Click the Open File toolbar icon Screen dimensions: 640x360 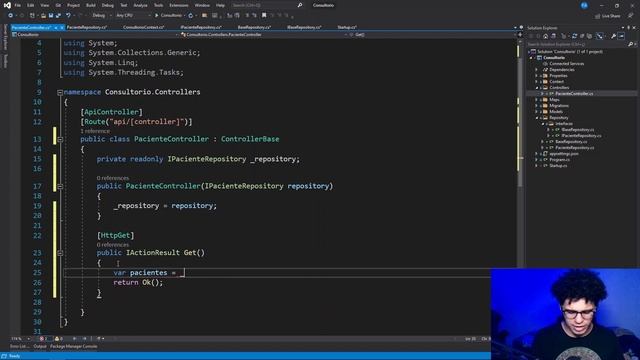[x=43, y=16]
